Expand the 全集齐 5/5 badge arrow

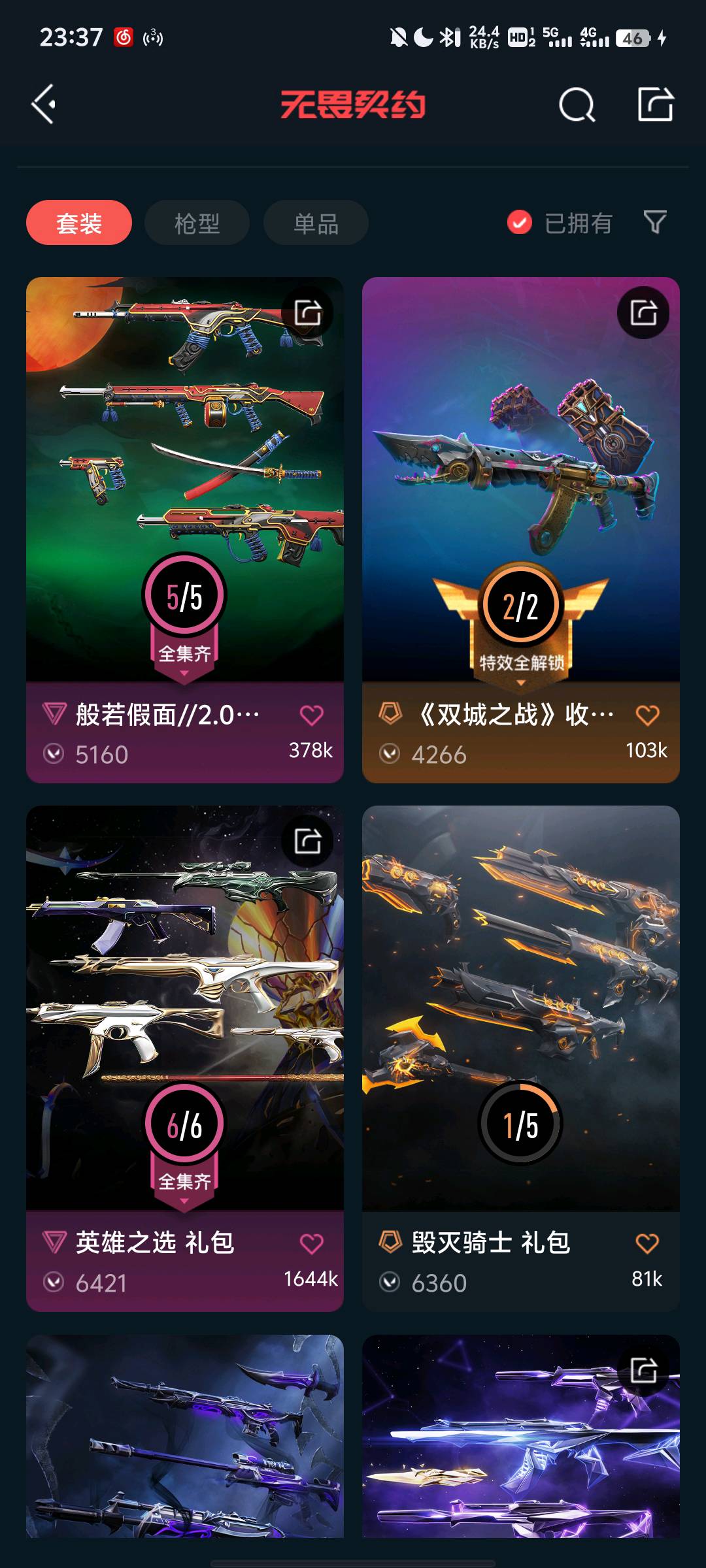coord(184,674)
